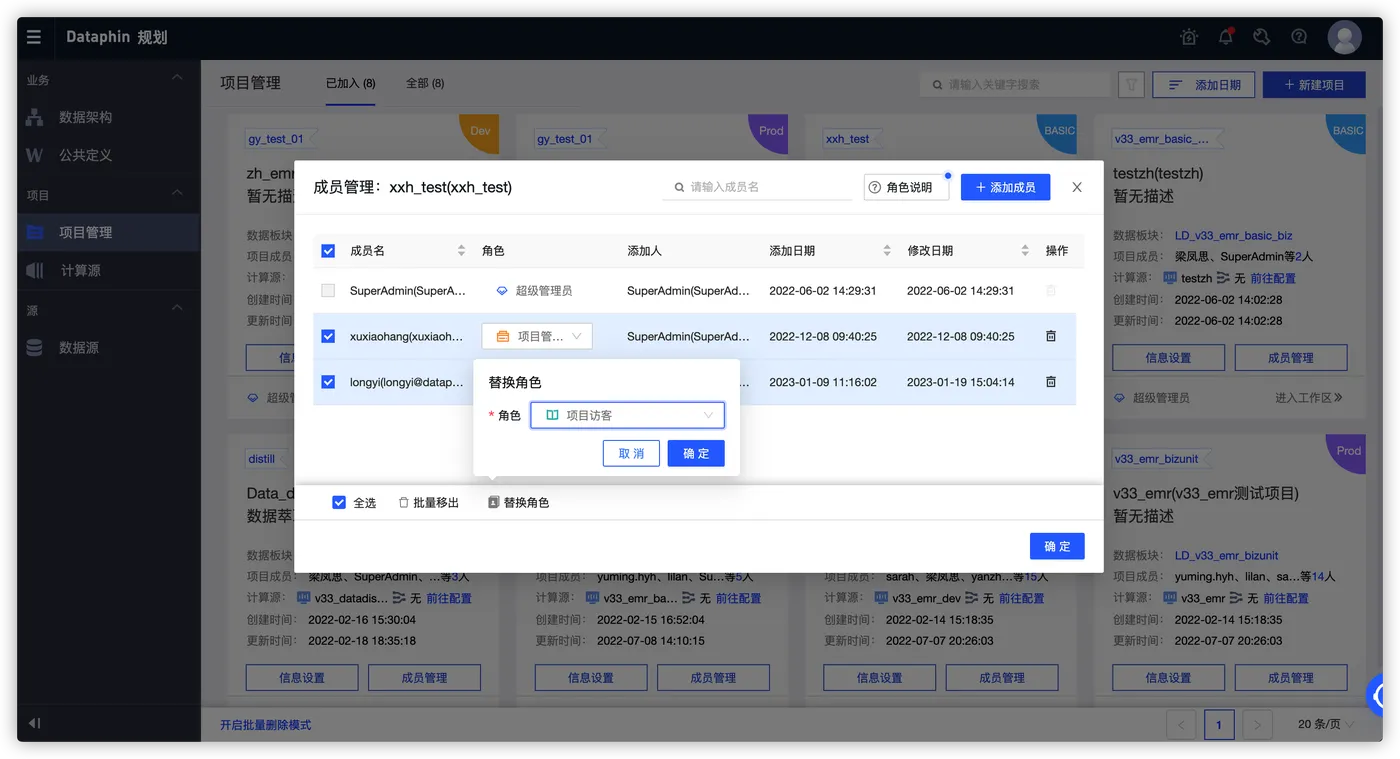The width and height of the screenshot is (1400, 759).
Task: Click the alarm light icon in top bar
Action: 1188,37
